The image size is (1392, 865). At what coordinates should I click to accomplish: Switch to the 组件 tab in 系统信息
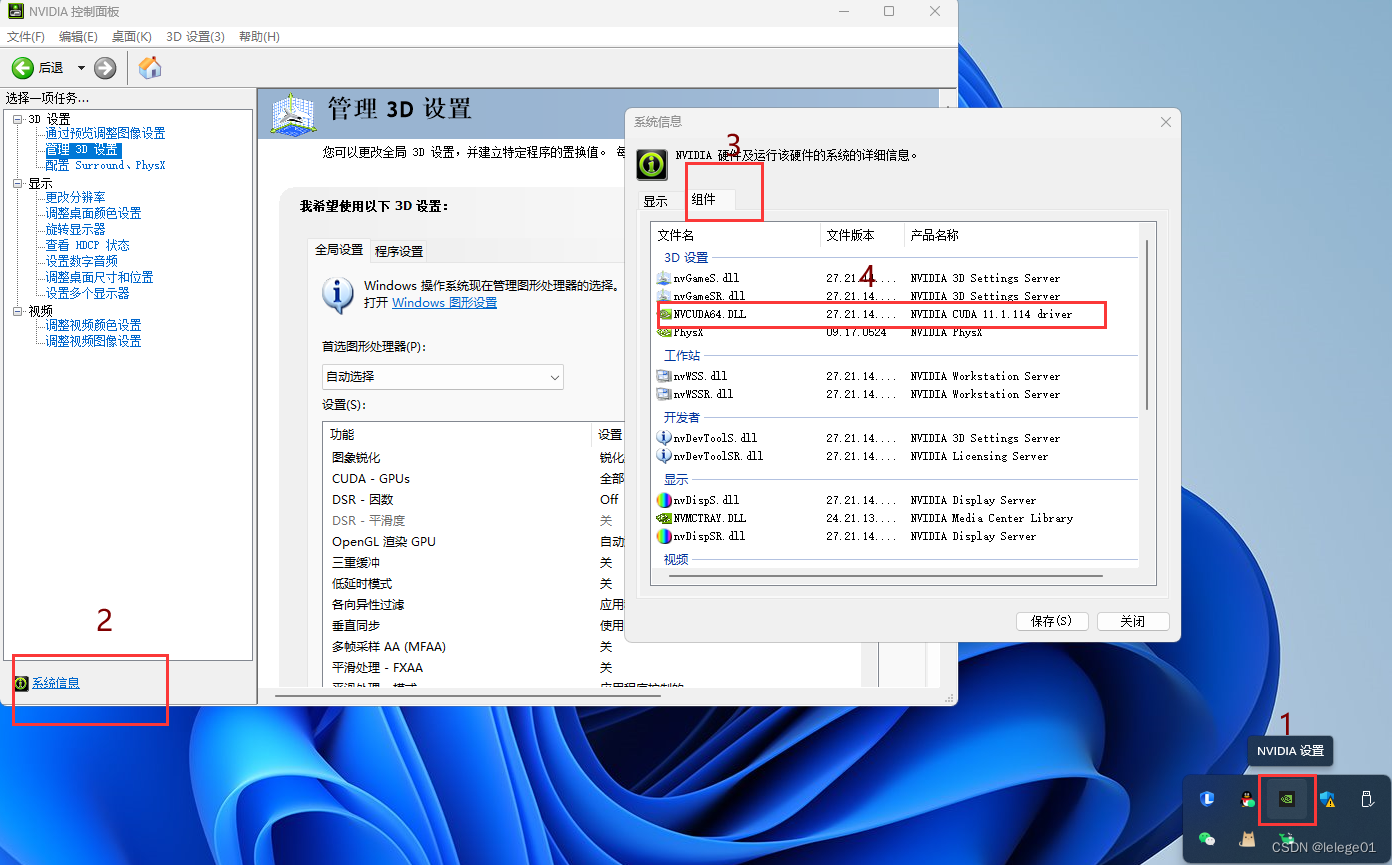tap(706, 199)
